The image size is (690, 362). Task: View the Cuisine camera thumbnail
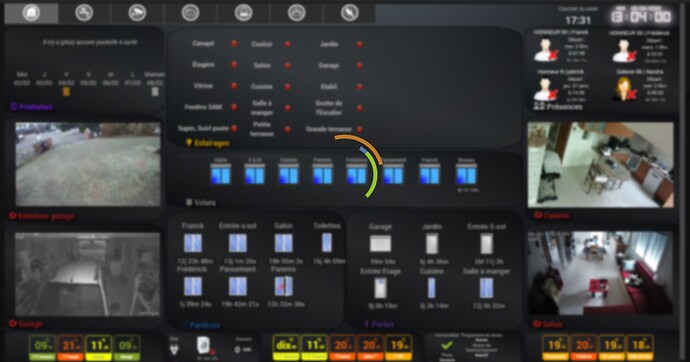pos(601,165)
